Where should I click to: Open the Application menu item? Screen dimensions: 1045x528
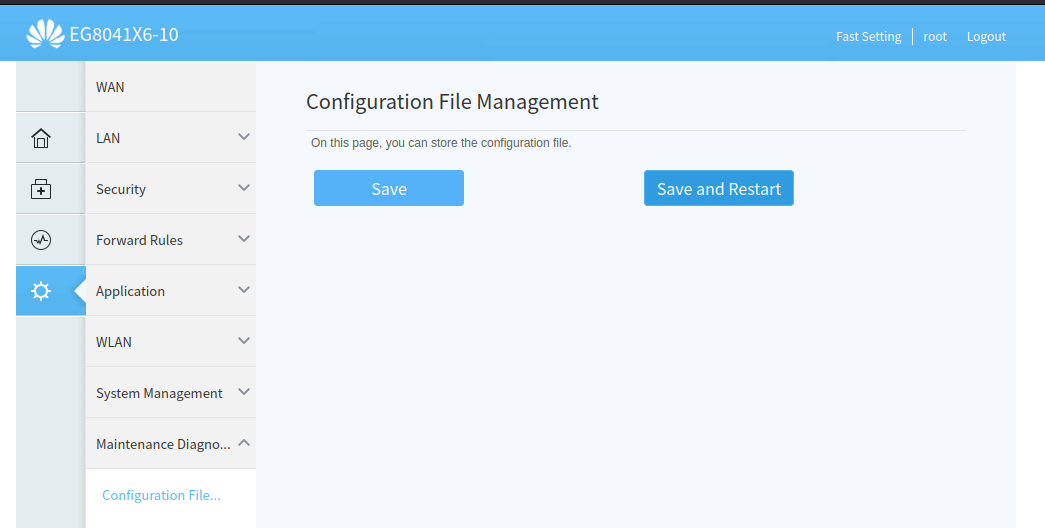click(171, 291)
